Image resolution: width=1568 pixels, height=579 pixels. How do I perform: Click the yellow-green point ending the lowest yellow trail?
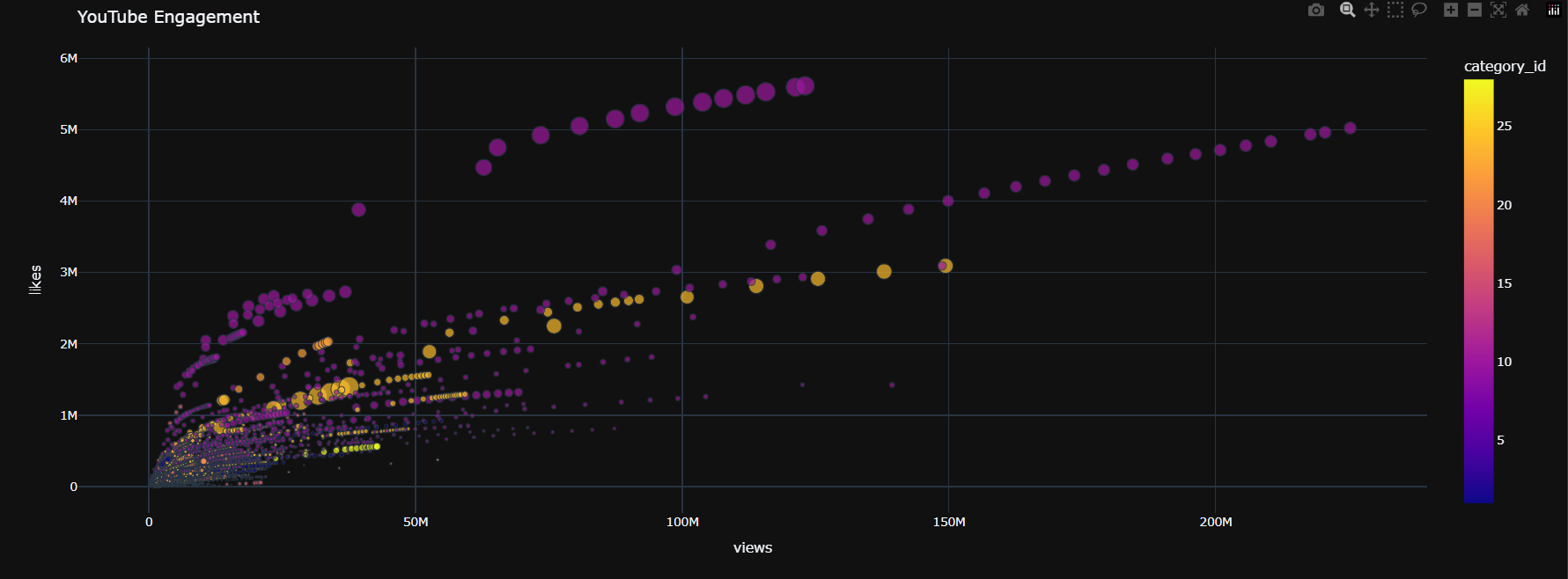tap(378, 446)
